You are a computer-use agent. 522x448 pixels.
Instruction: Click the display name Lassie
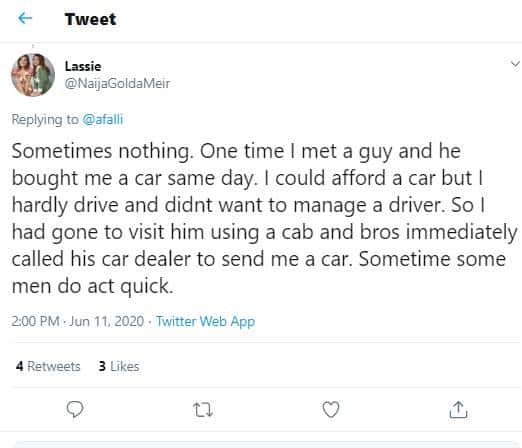tap(83, 66)
